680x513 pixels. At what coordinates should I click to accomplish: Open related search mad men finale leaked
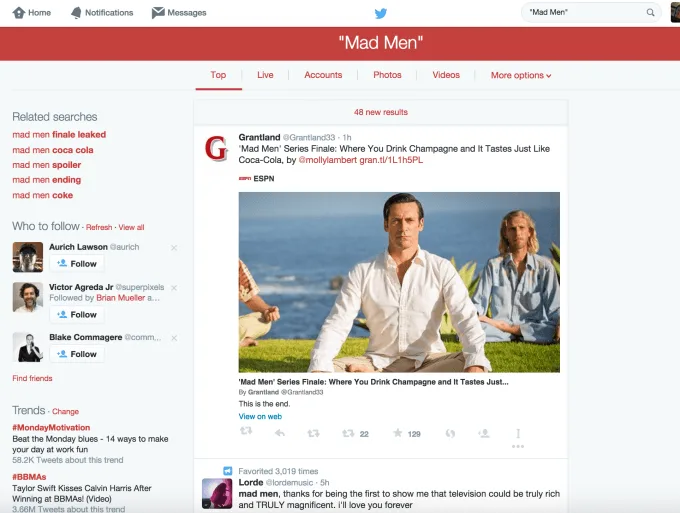[x=59, y=135]
